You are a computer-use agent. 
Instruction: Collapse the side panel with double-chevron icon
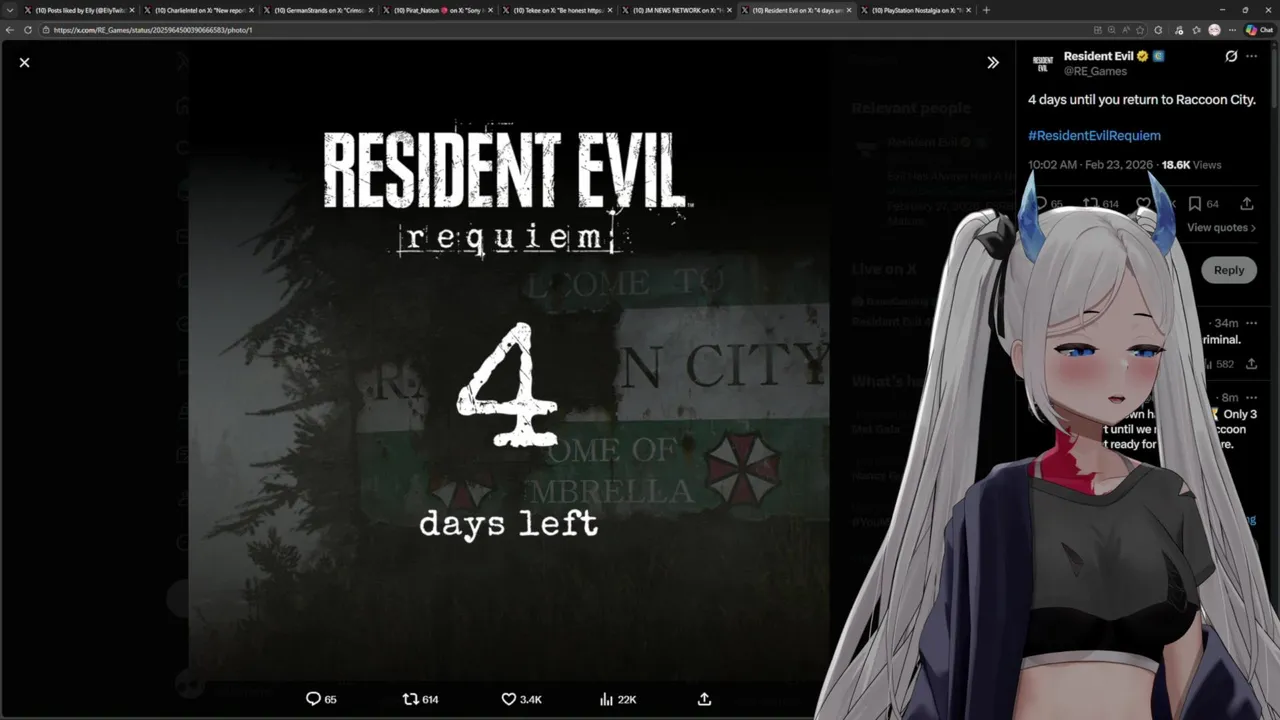coord(992,62)
